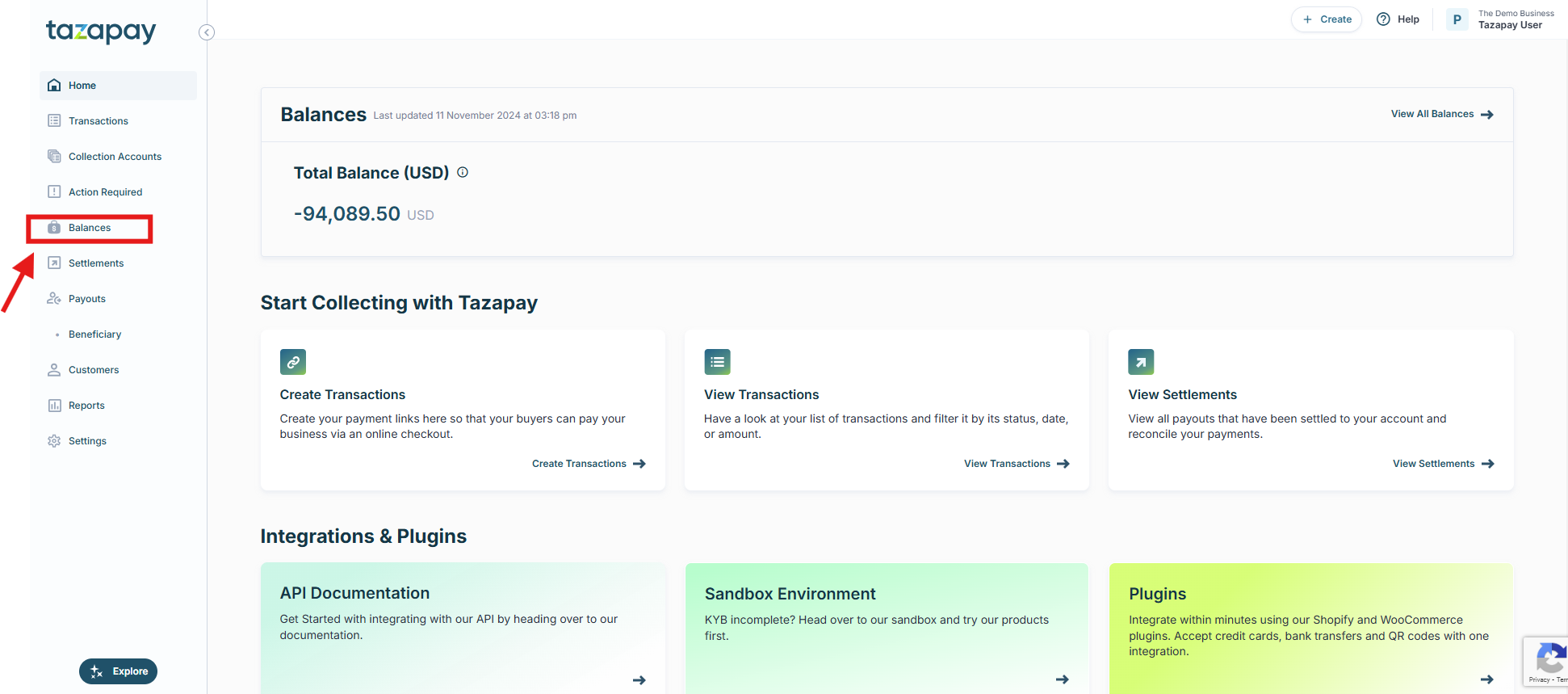Image resolution: width=1568 pixels, height=694 pixels.
Task: Open the Action Required page
Action: click(x=118, y=192)
